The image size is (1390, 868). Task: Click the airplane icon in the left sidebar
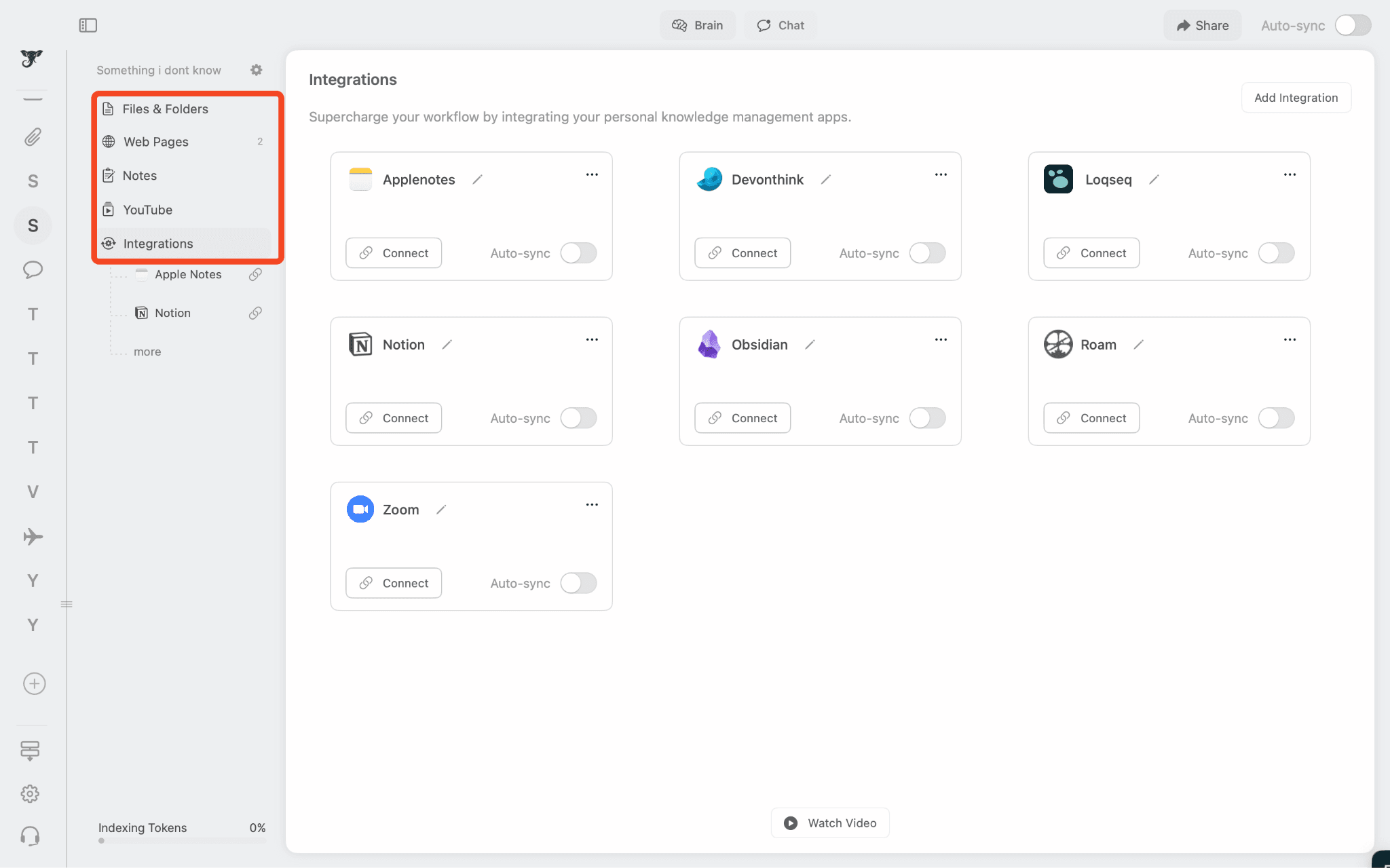click(32, 536)
